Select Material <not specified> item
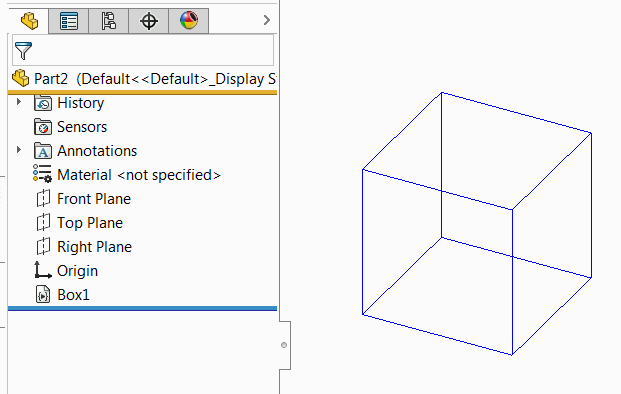This screenshot has height=394, width=621. pyautogui.click(x=139, y=175)
